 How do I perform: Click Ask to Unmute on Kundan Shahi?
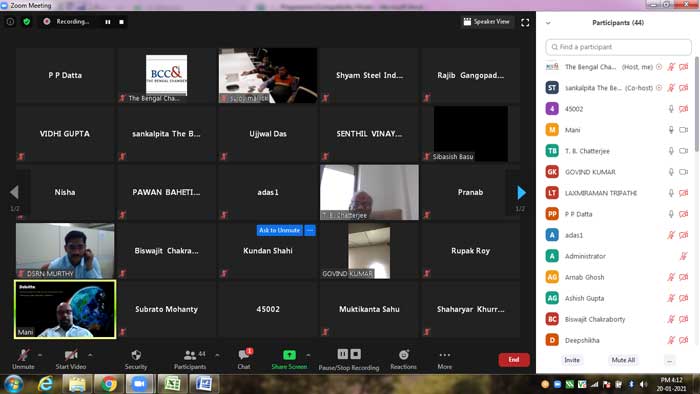(x=279, y=230)
